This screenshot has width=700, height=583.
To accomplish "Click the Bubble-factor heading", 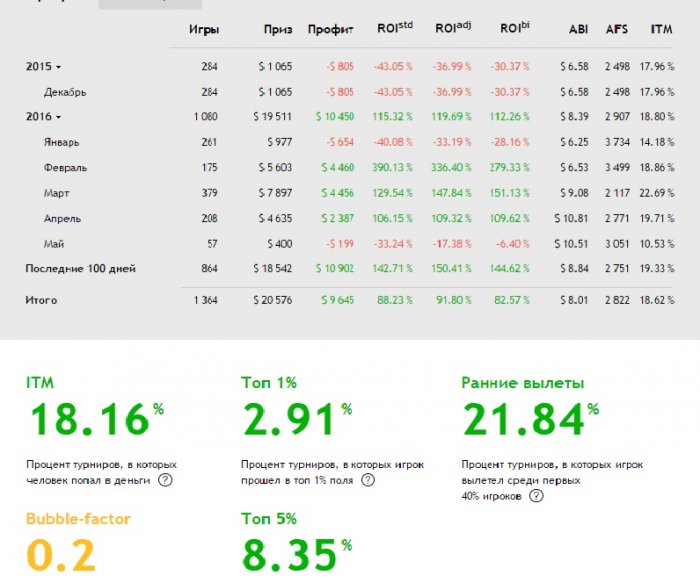I will click(x=79, y=519).
